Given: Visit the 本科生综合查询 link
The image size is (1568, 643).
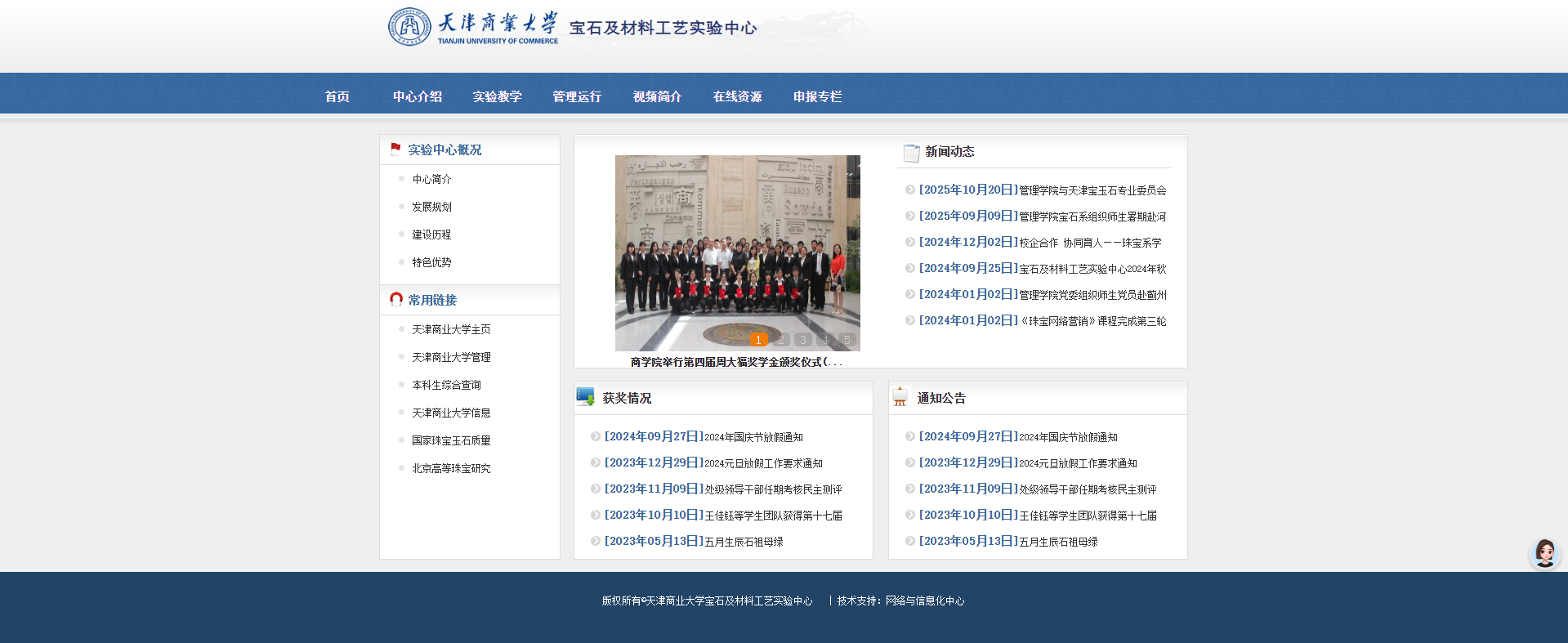Looking at the screenshot, I should coord(446,385).
